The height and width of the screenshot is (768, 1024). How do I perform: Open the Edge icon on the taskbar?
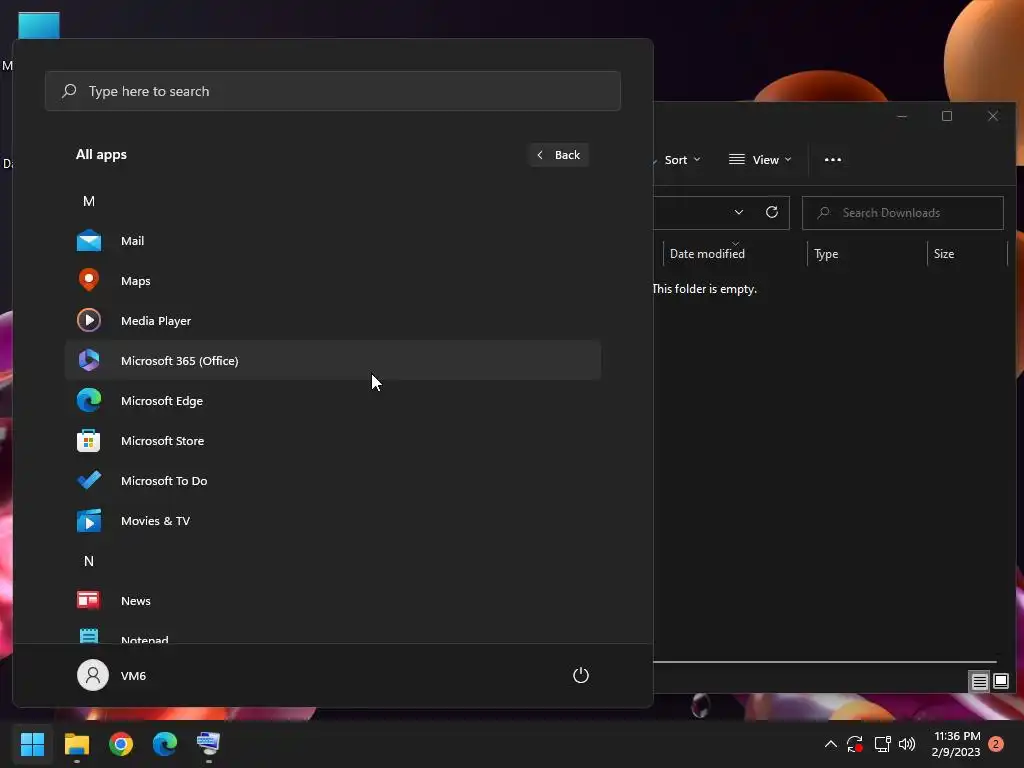coord(165,744)
